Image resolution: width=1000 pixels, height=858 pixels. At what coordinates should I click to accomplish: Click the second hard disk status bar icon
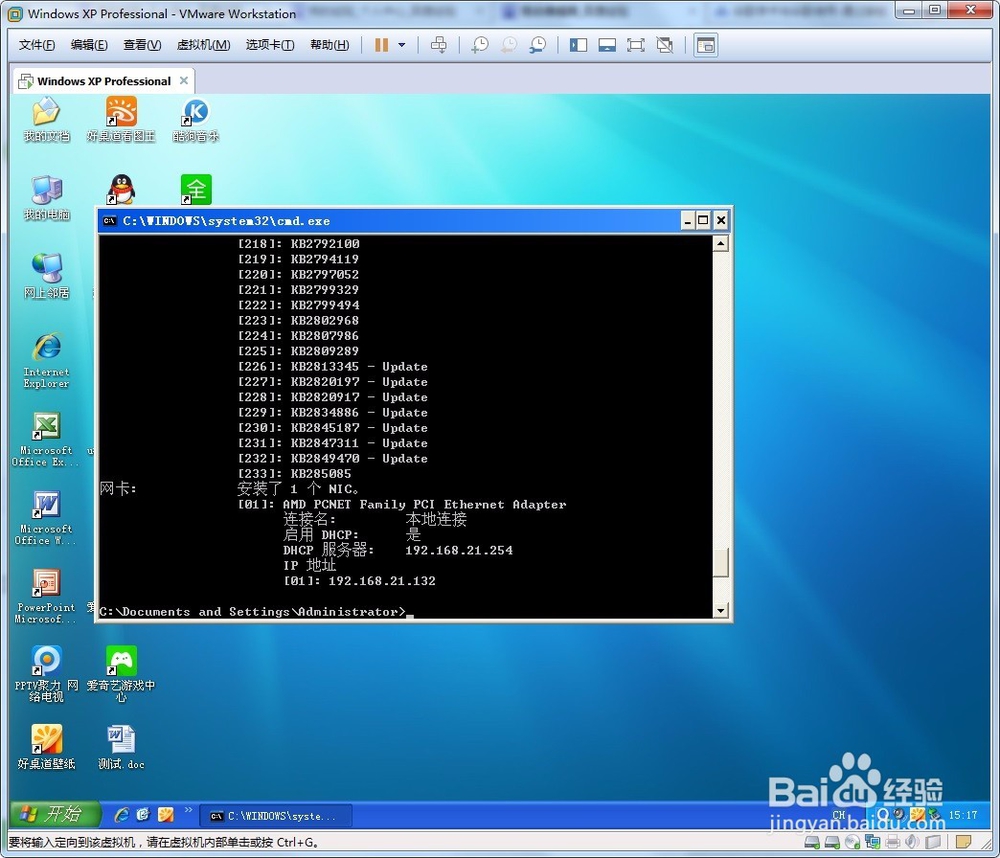(832, 842)
